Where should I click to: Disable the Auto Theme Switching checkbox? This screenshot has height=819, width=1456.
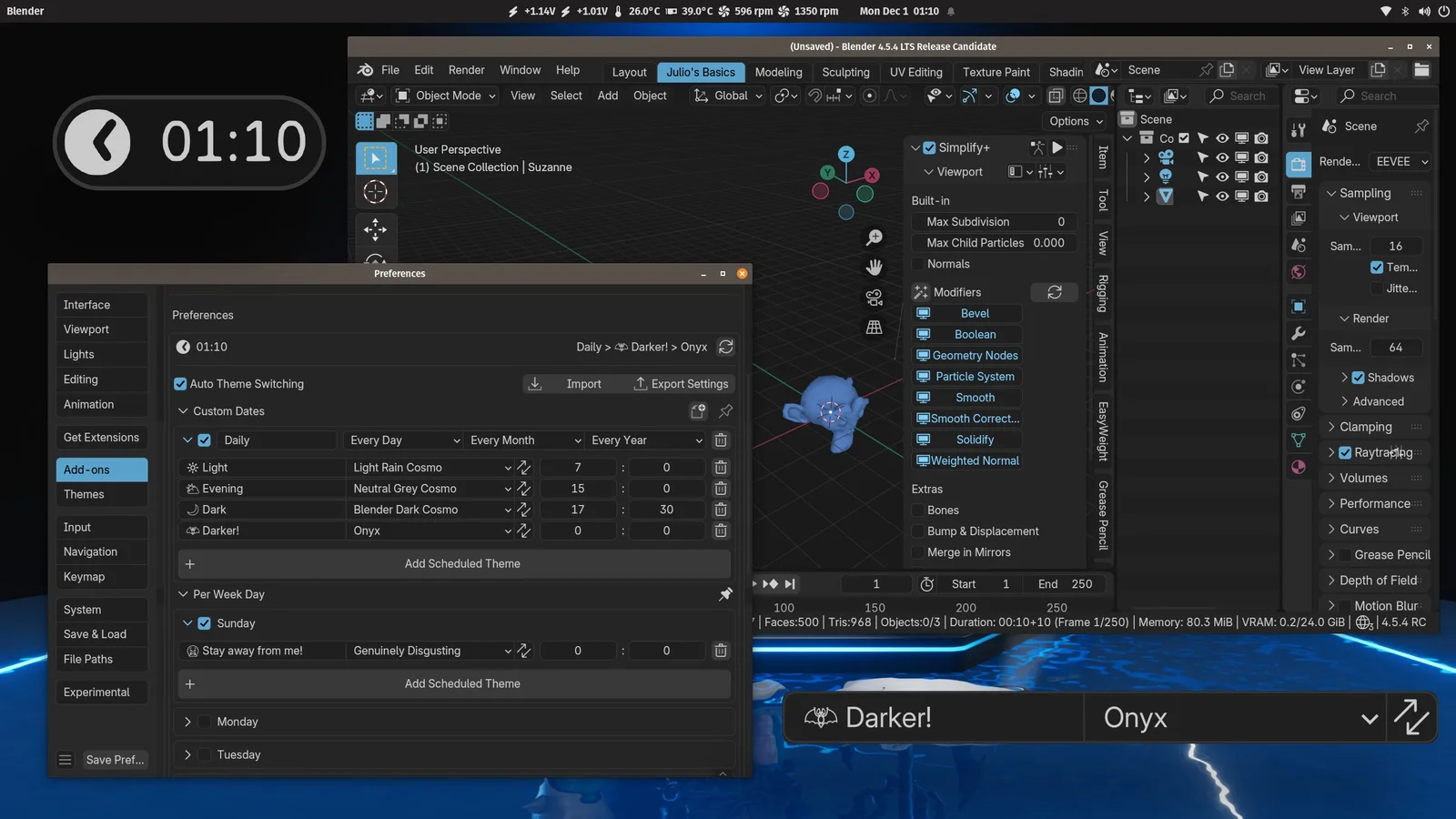point(179,383)
